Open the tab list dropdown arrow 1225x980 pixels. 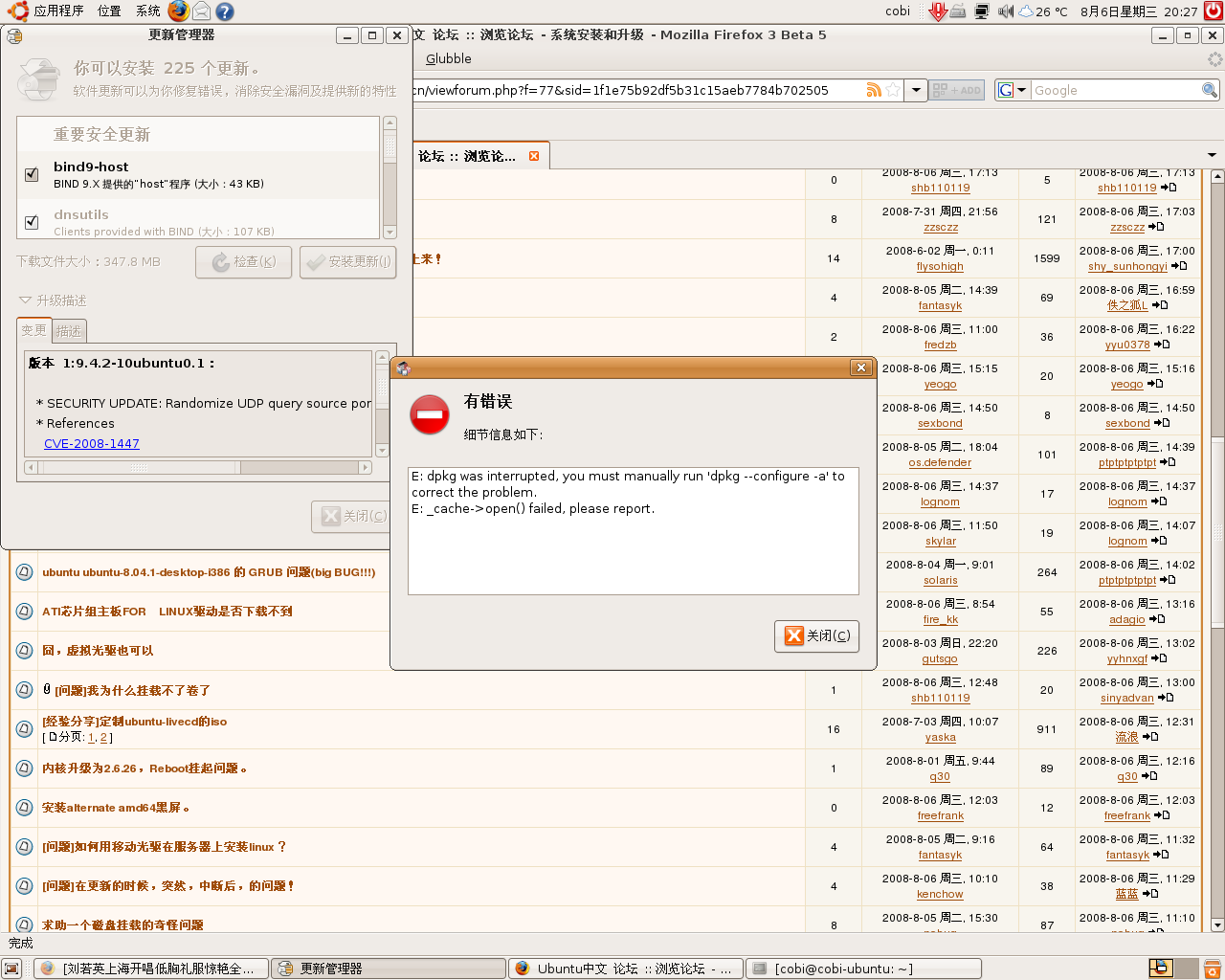point(1212,155)
